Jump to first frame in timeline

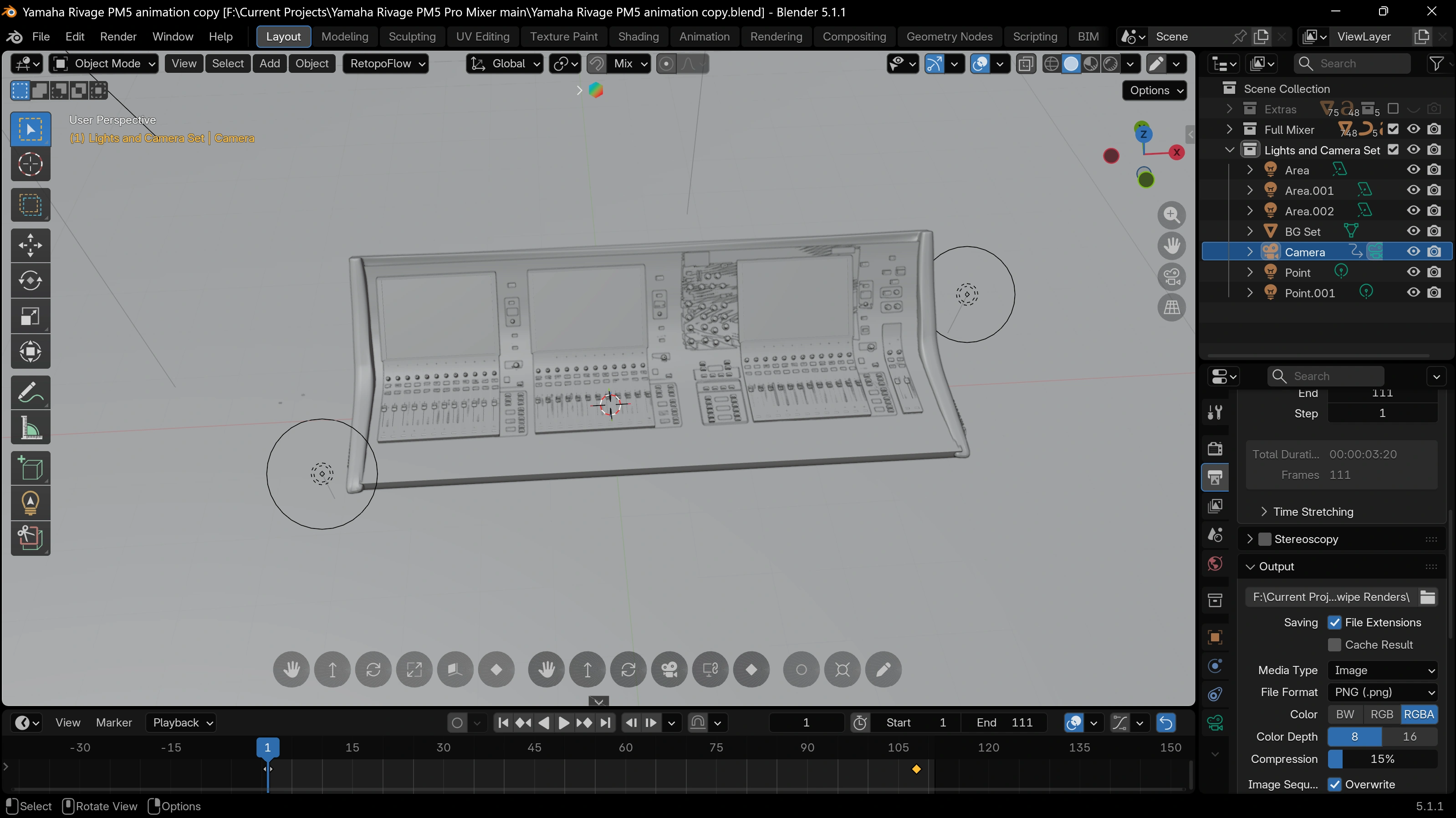click(504, 722)
